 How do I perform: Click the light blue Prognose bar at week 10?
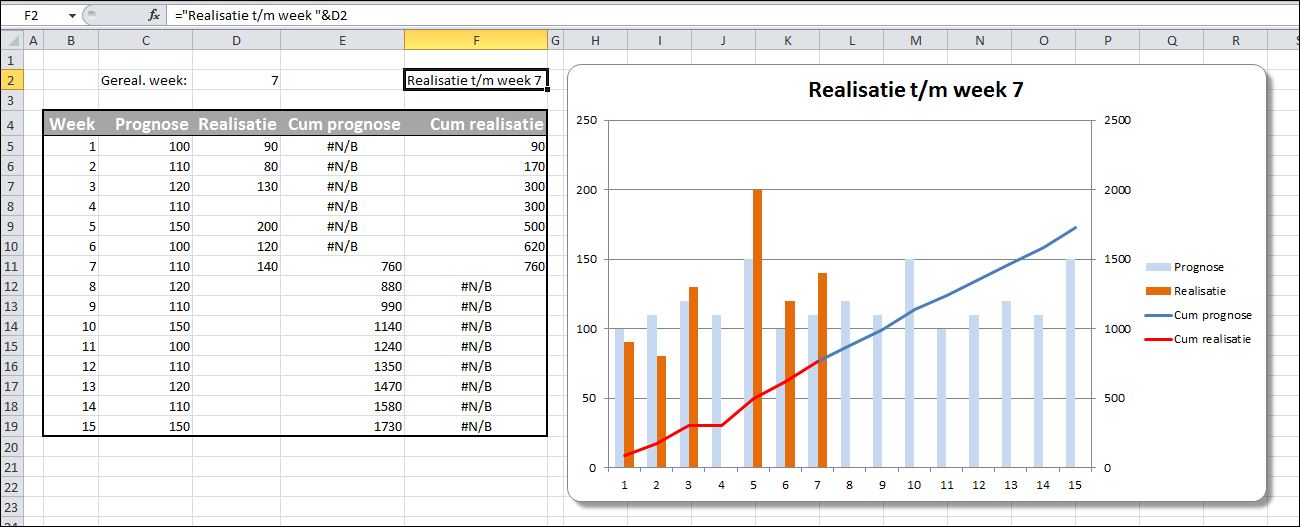[x=909, y=363]
